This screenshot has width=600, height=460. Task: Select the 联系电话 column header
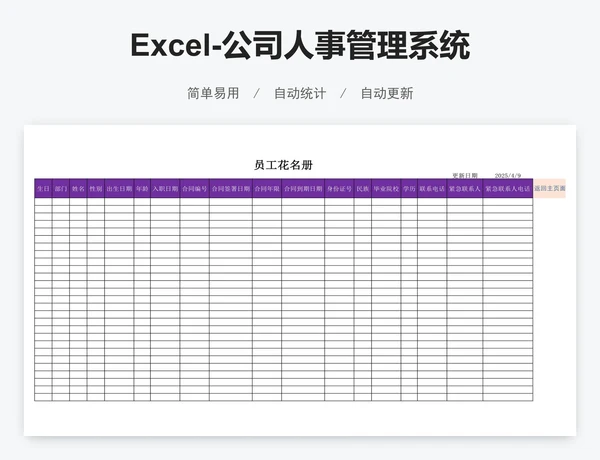coord(432,188)
